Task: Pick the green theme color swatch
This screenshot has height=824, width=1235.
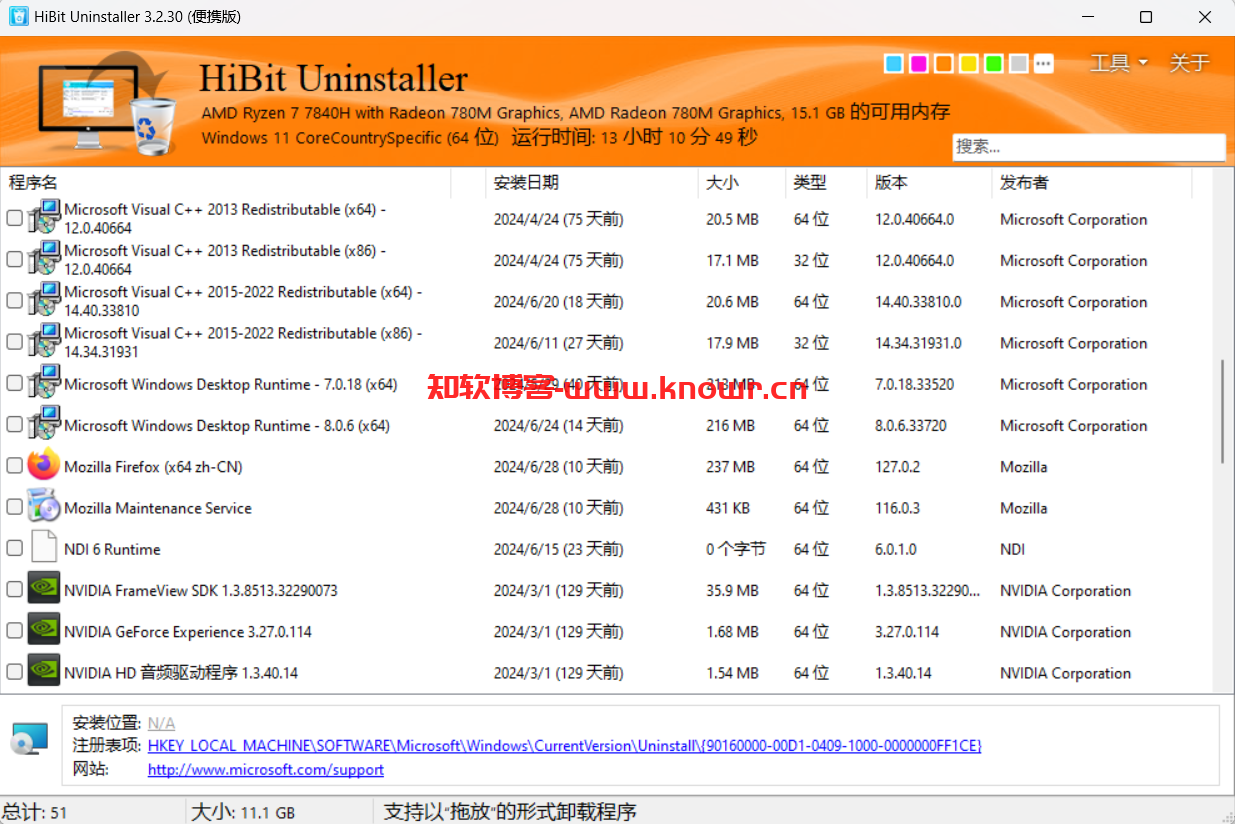Action: coord(993,64)
